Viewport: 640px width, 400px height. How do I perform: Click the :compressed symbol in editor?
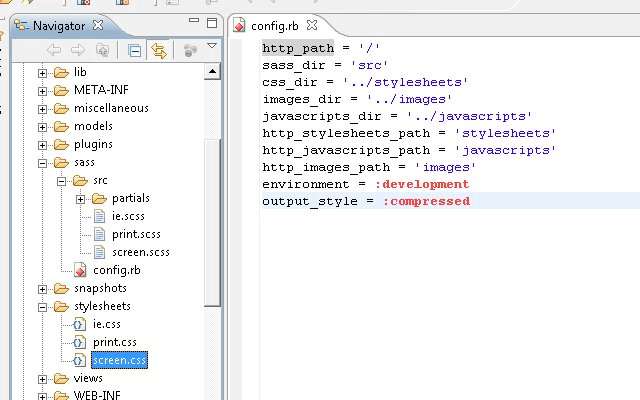426,201
